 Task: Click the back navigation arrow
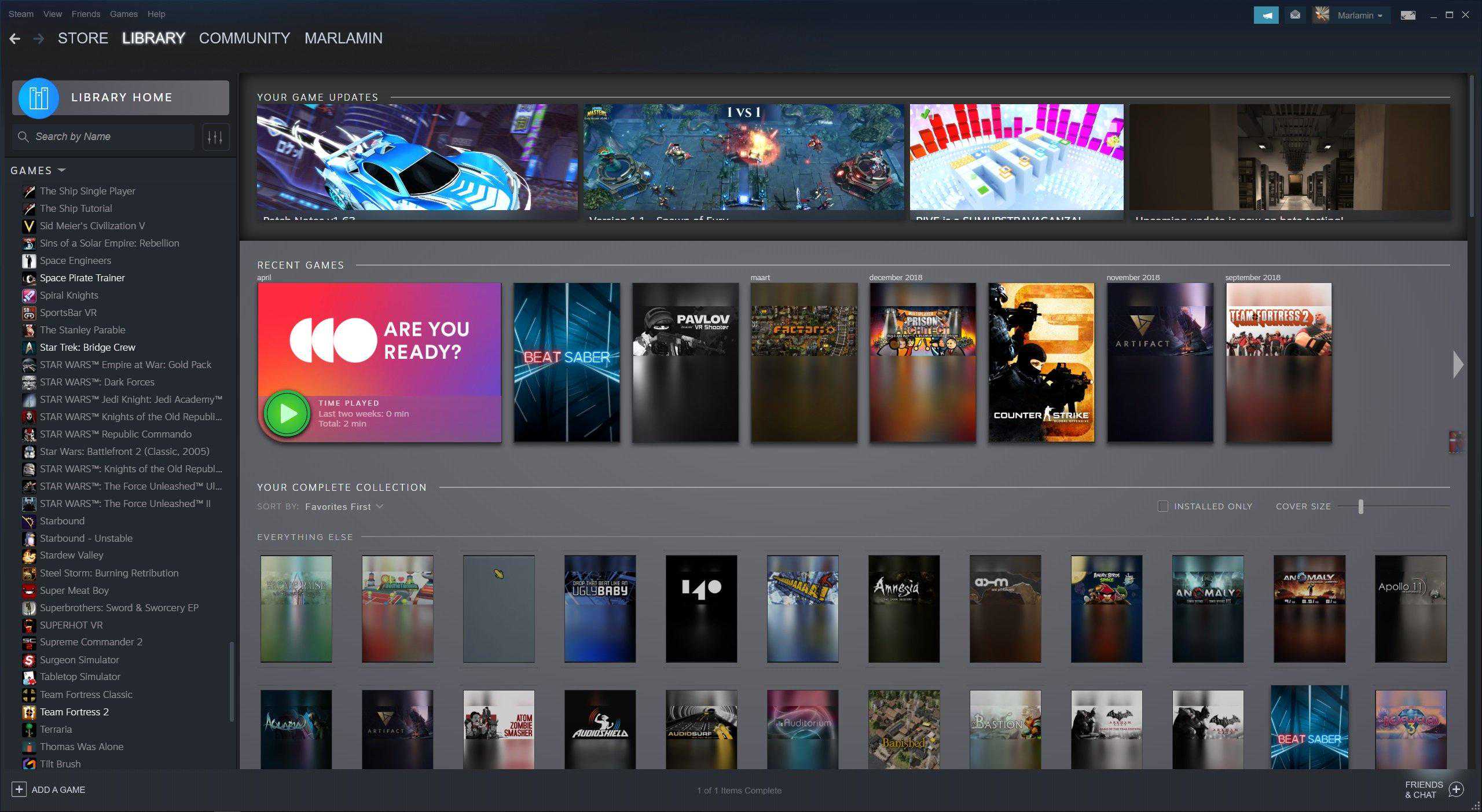coord(14,38)
